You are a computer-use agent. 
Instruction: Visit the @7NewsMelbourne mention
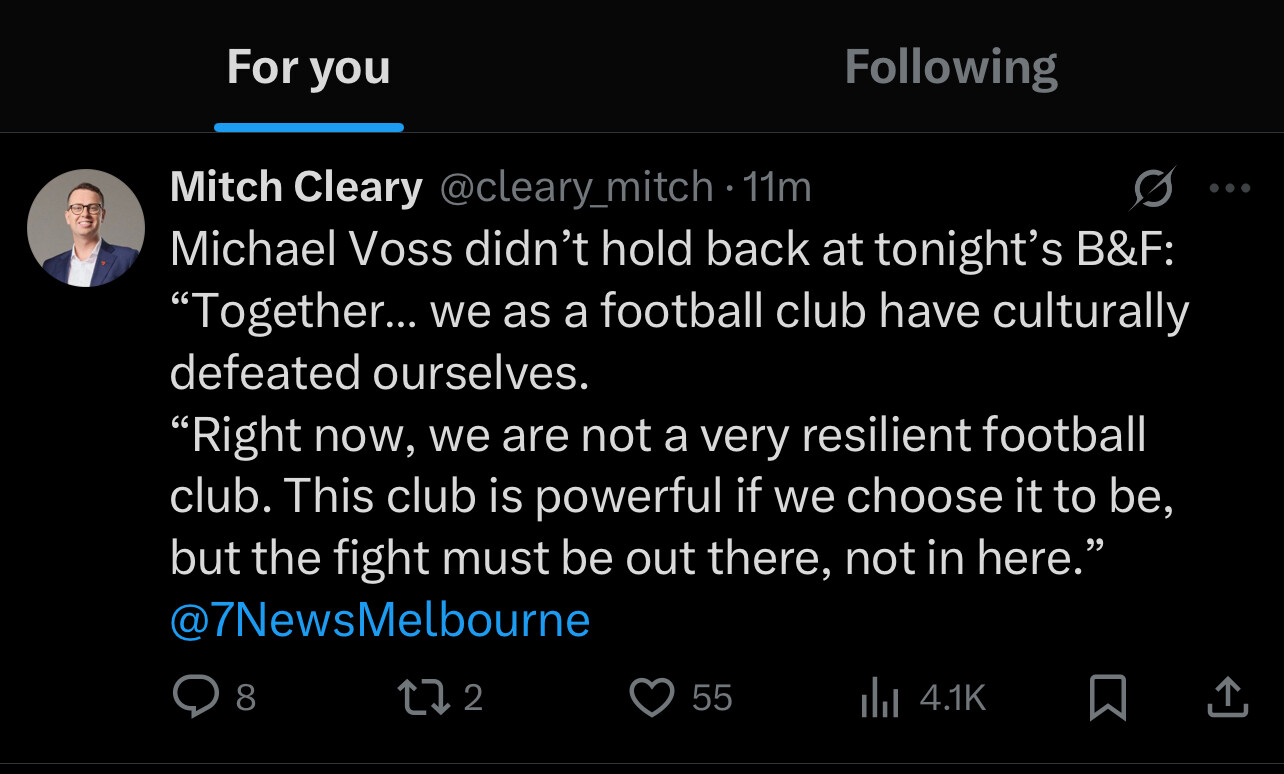click(380, 620)
